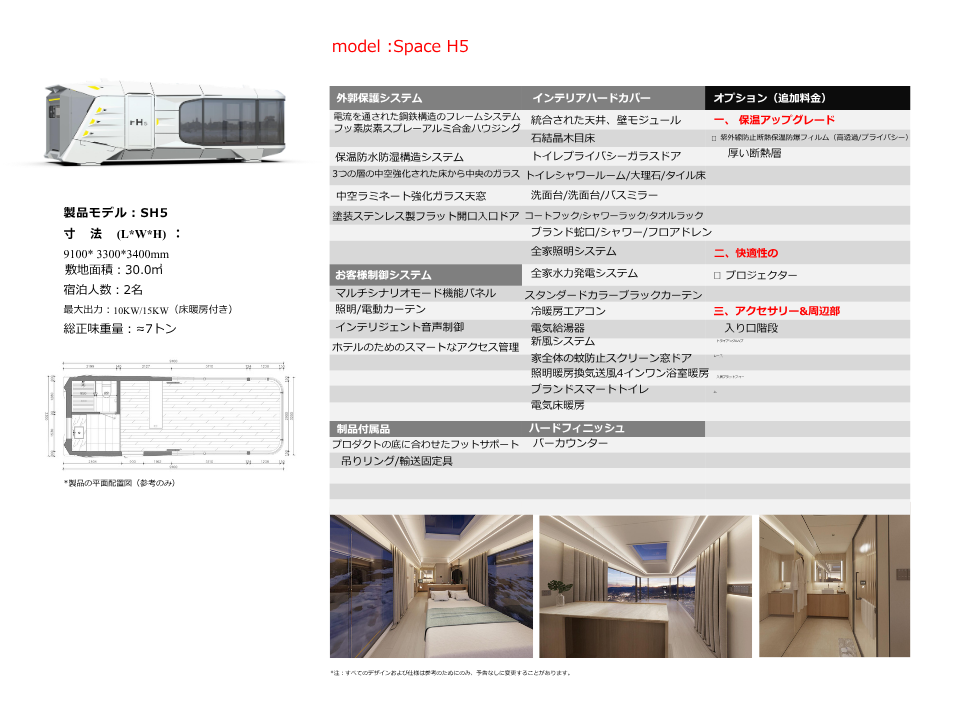Select the 制品付属品 section header
This screenshot has height=720, width=960.
(363, 429)
